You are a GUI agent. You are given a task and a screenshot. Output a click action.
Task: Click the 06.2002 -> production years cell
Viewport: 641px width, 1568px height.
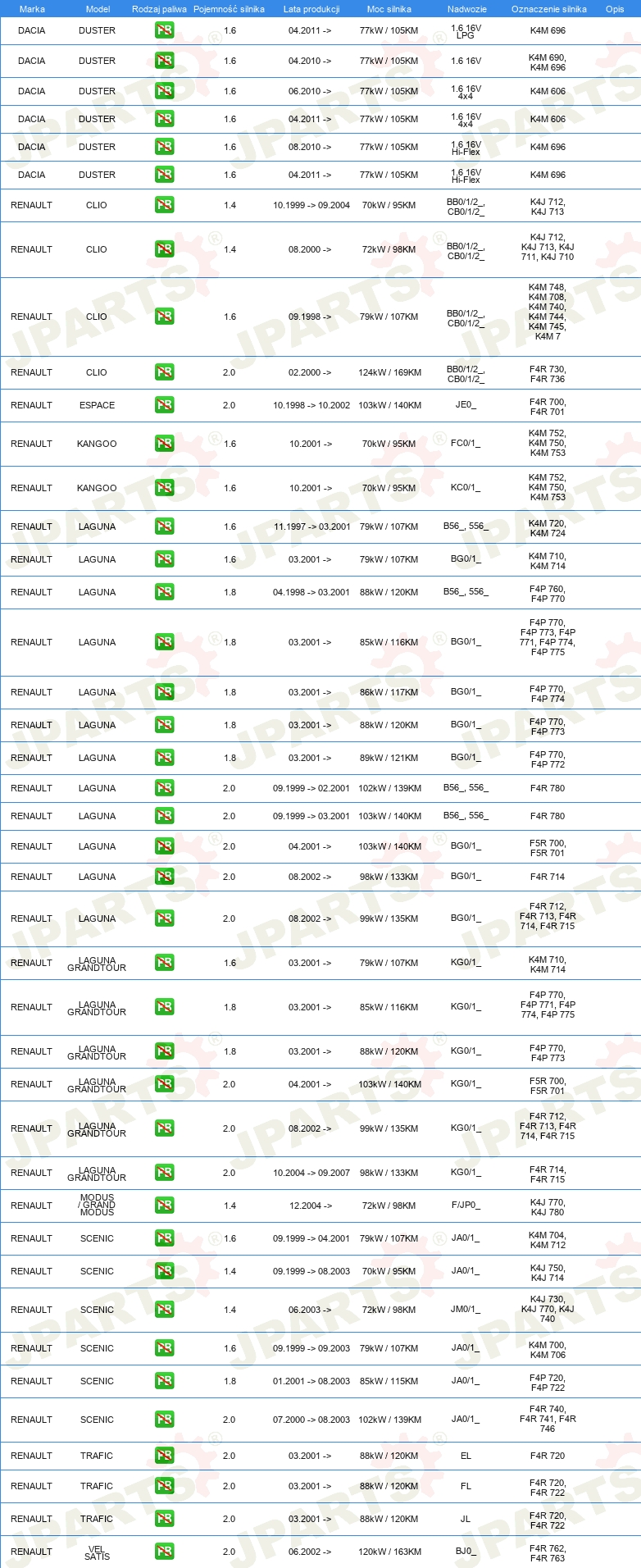pyautogui.click(x=310, y=1552)
